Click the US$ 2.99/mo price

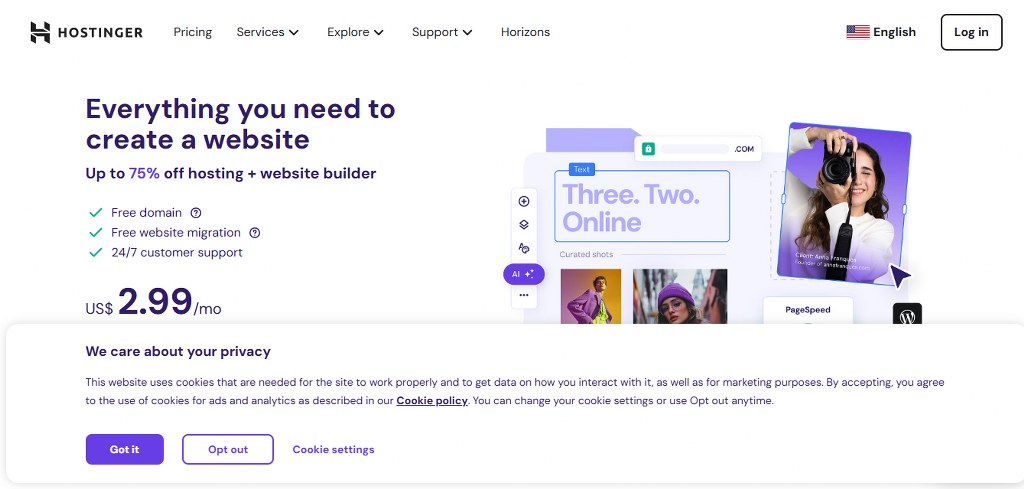(x=153, y=302)
